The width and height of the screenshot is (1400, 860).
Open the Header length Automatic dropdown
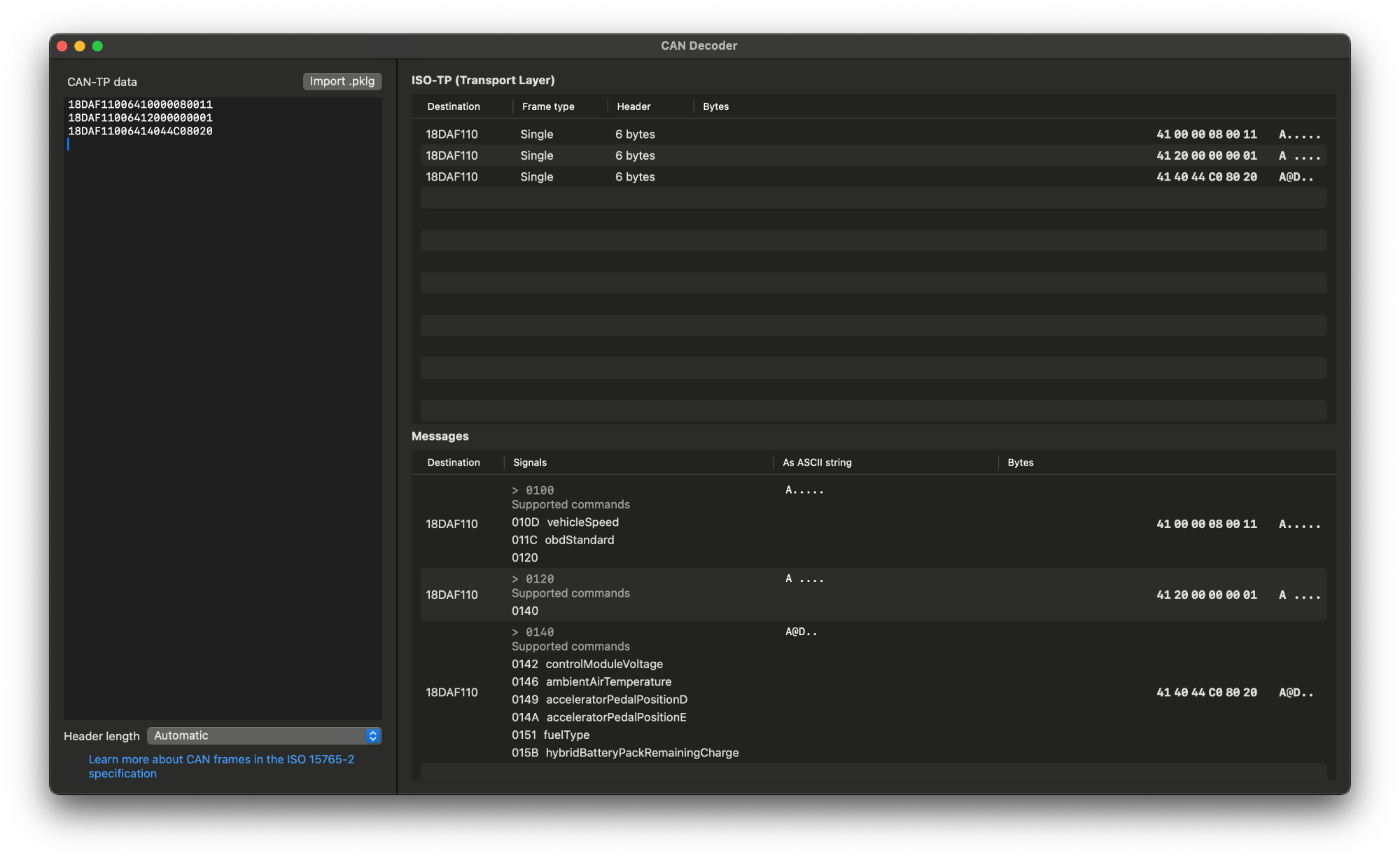coord(264,735)
